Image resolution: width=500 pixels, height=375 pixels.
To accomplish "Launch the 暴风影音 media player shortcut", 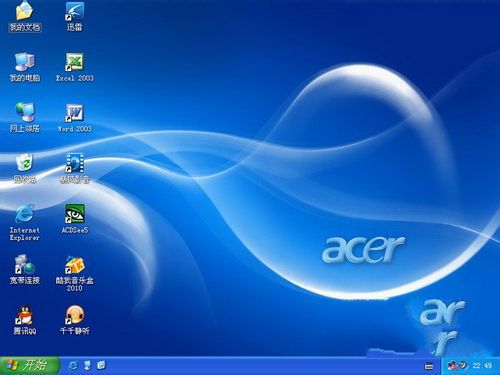I will (74, 168).
